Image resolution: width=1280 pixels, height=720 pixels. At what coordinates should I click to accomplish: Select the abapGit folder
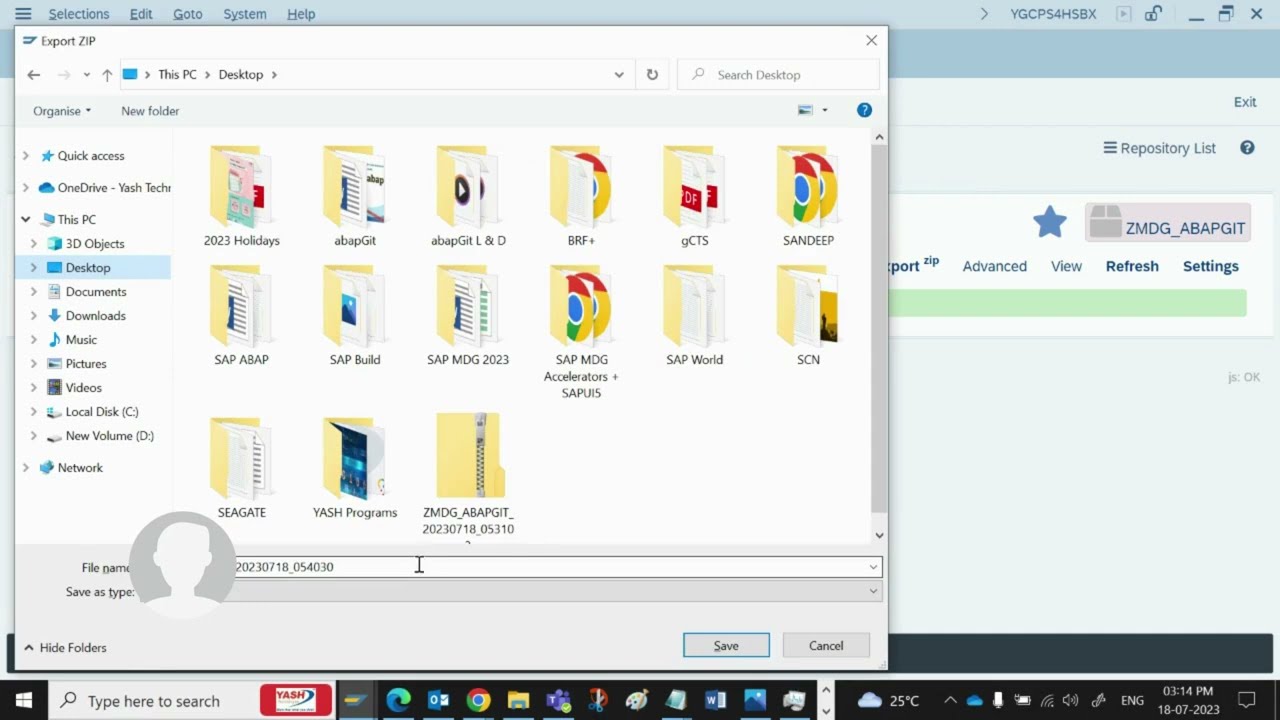[355, 197]
